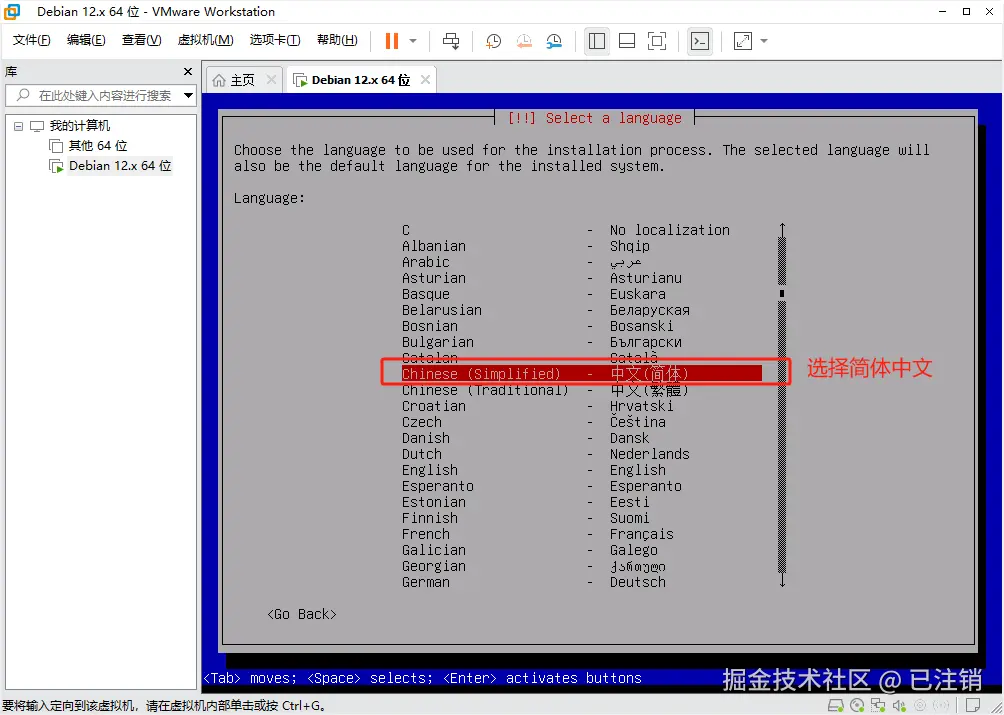Toggle the library panel visibility

click(597, 41)
